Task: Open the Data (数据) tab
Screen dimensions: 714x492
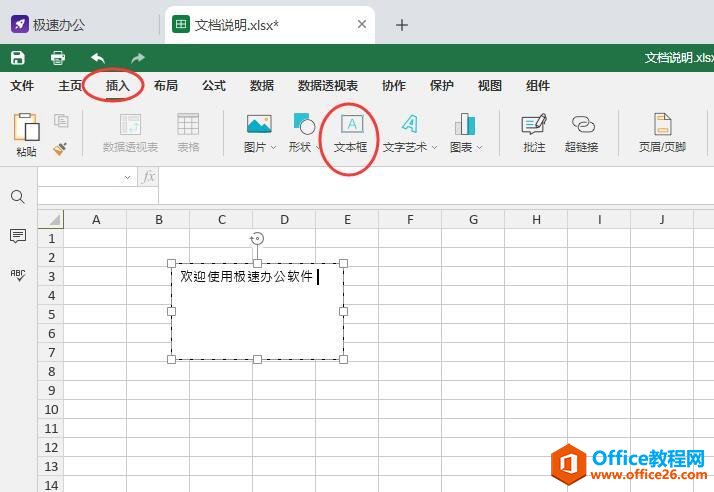Action: tap(262, 86)
